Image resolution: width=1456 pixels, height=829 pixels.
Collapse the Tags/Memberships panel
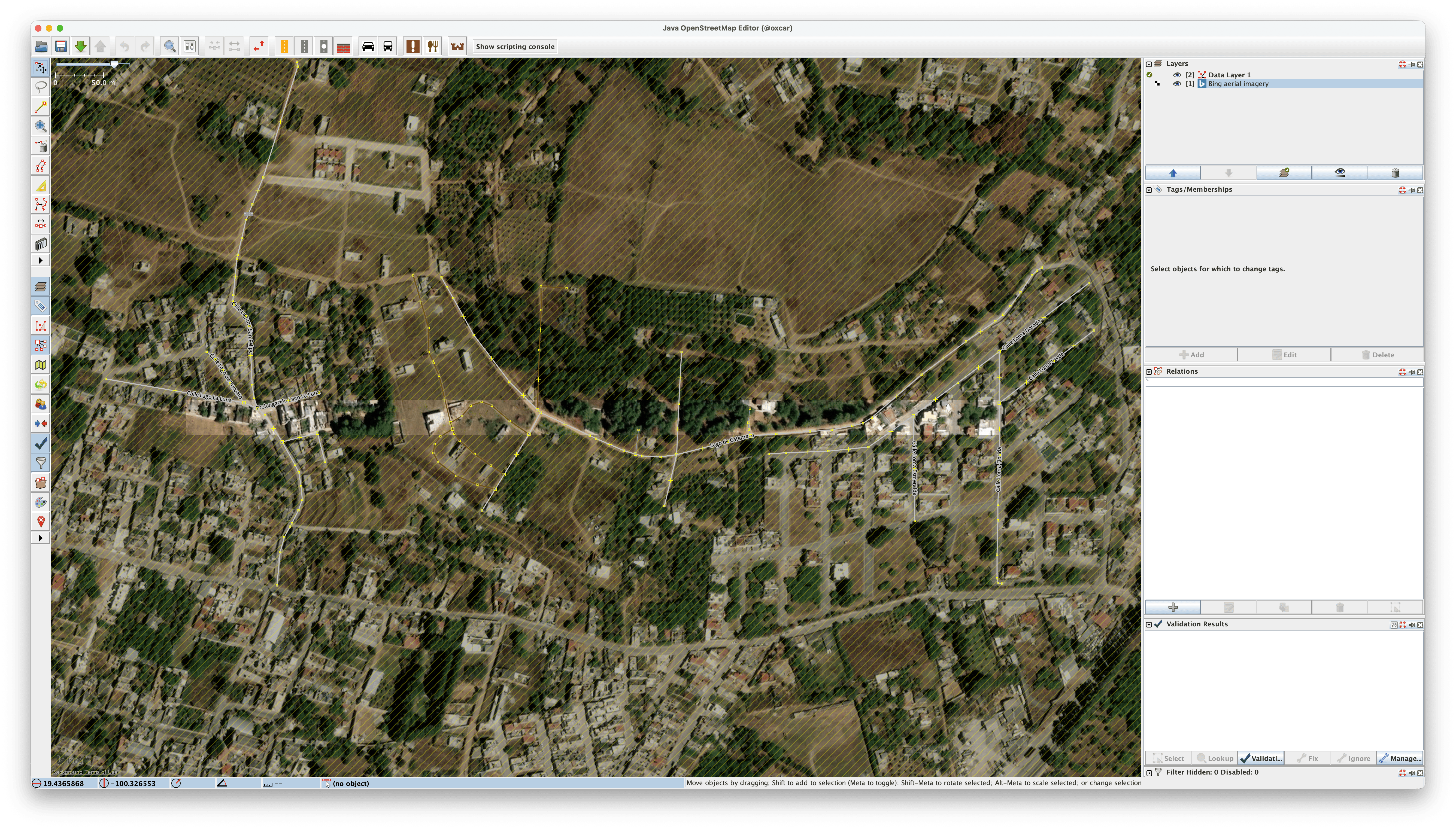click(x=1149, y=190)
